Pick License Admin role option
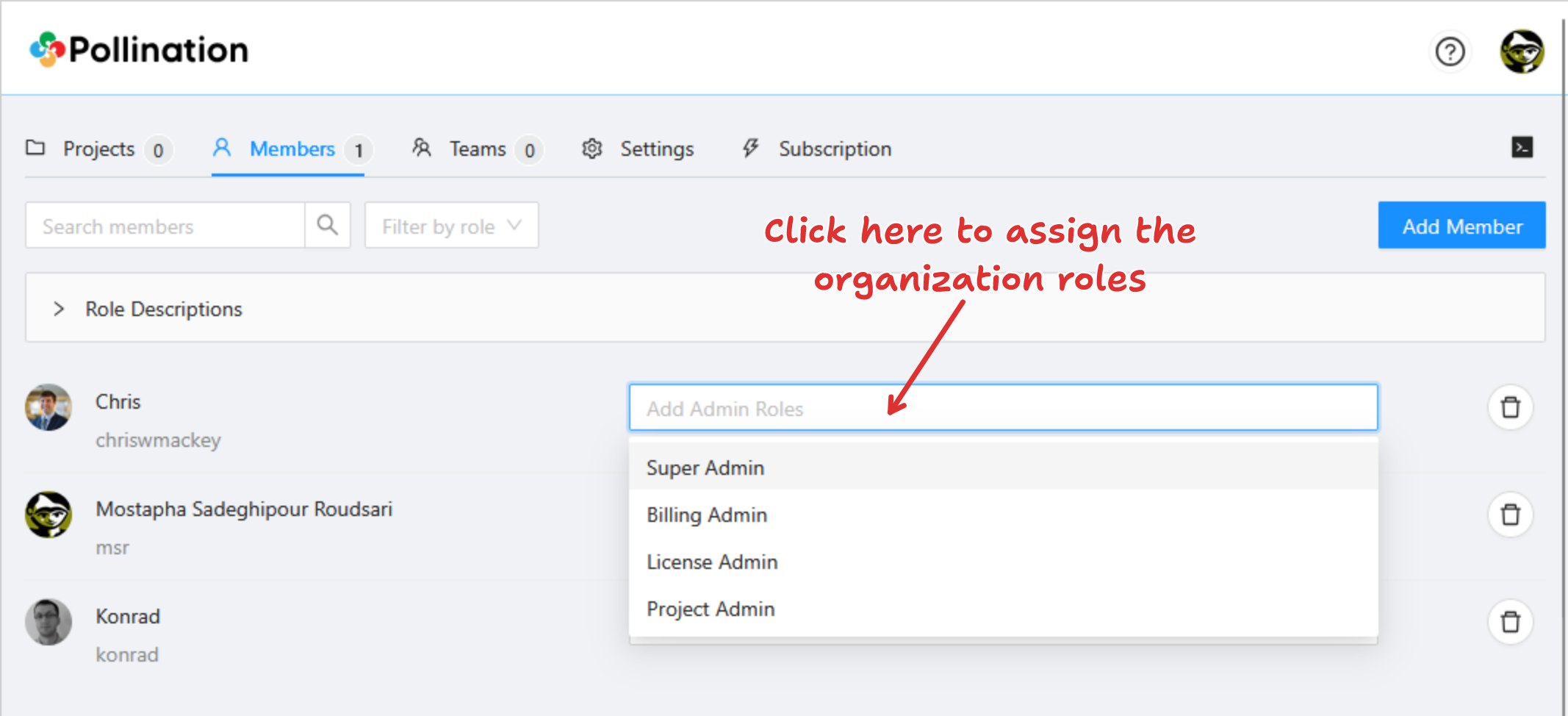This screenshot has height=716, width=1568. click(712, 562)
